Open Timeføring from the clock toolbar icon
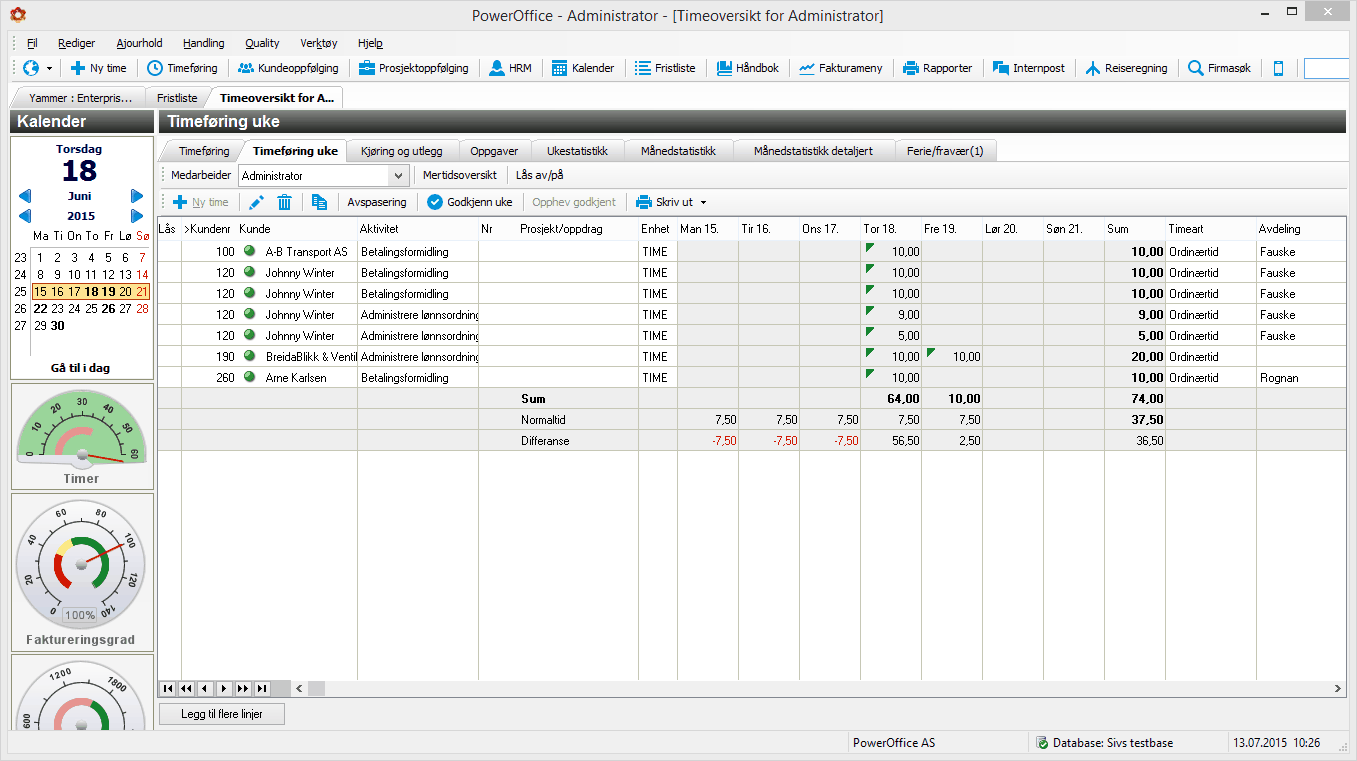Viewport: 1357px width, 761px height. point(182,68)
